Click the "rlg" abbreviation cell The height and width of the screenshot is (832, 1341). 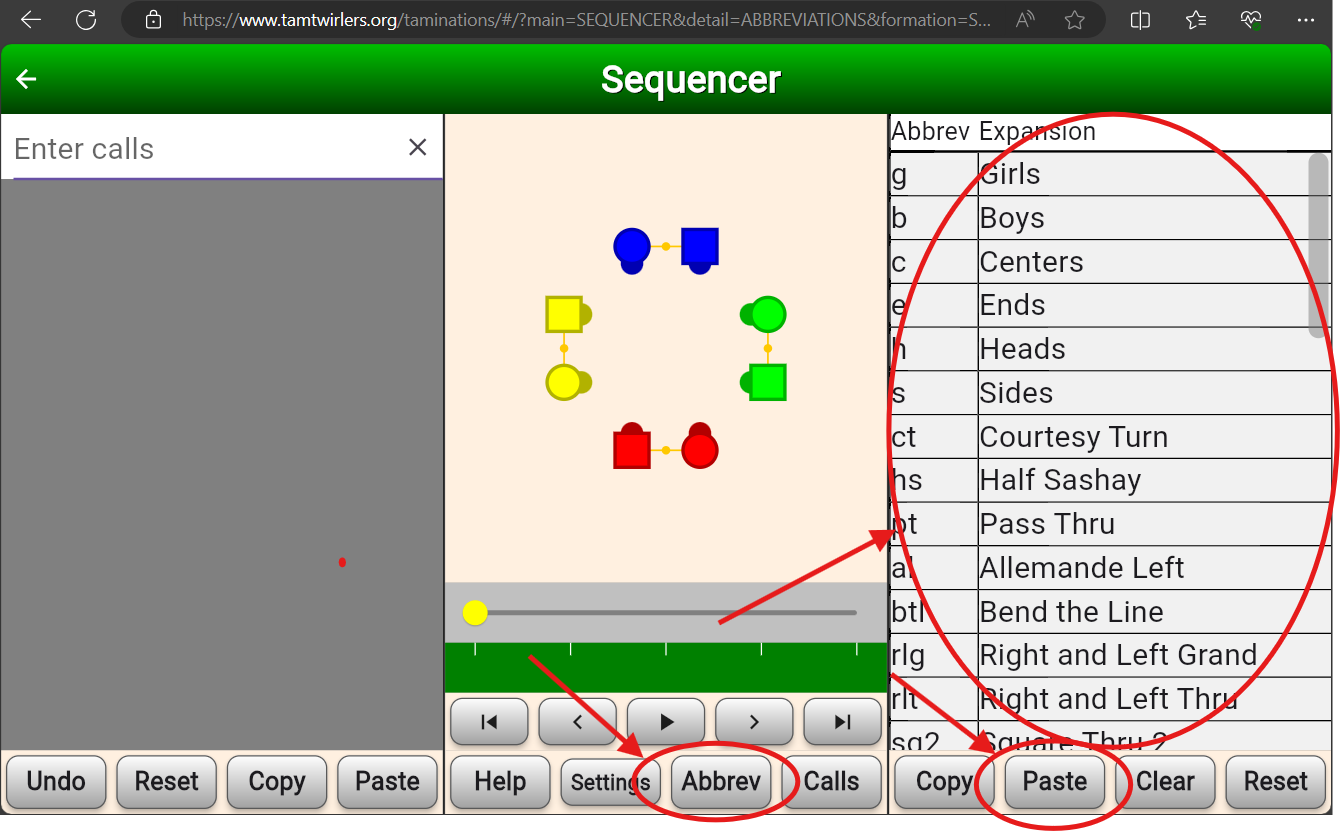(x=934, y=655)
